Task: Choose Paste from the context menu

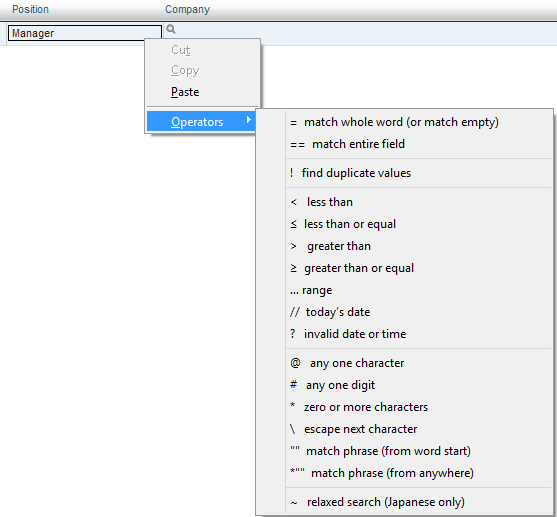Action: click(202, 92)
